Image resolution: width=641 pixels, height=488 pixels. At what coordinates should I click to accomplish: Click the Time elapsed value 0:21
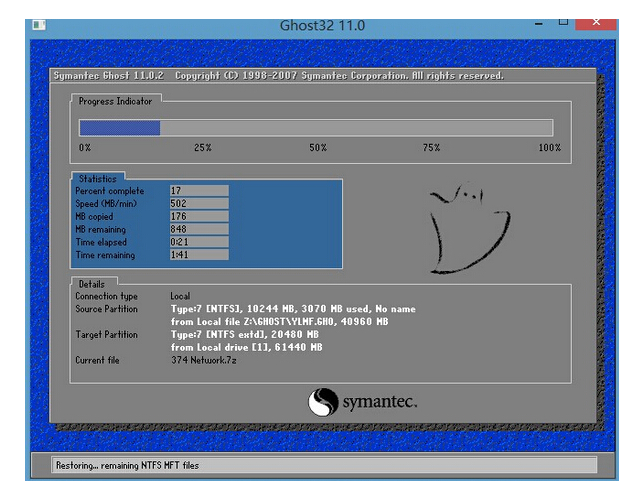pos(199,242)
